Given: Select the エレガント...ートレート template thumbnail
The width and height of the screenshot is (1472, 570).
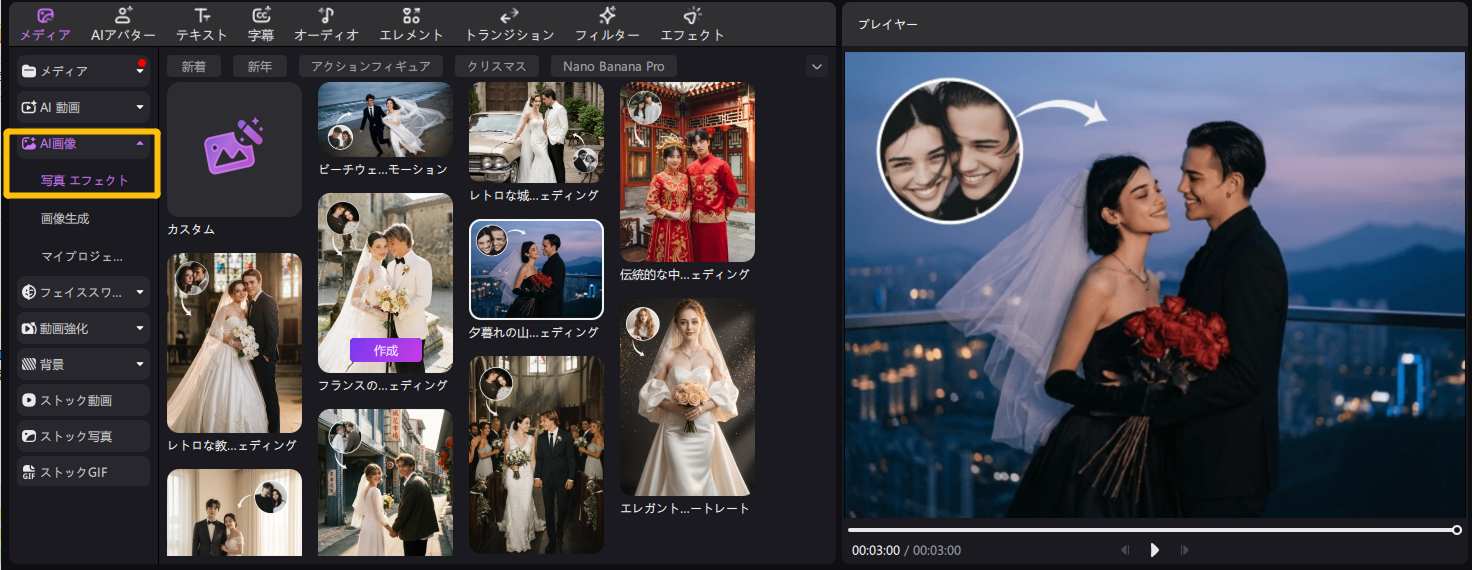Looking at the screenshot, I should point(687,397).
